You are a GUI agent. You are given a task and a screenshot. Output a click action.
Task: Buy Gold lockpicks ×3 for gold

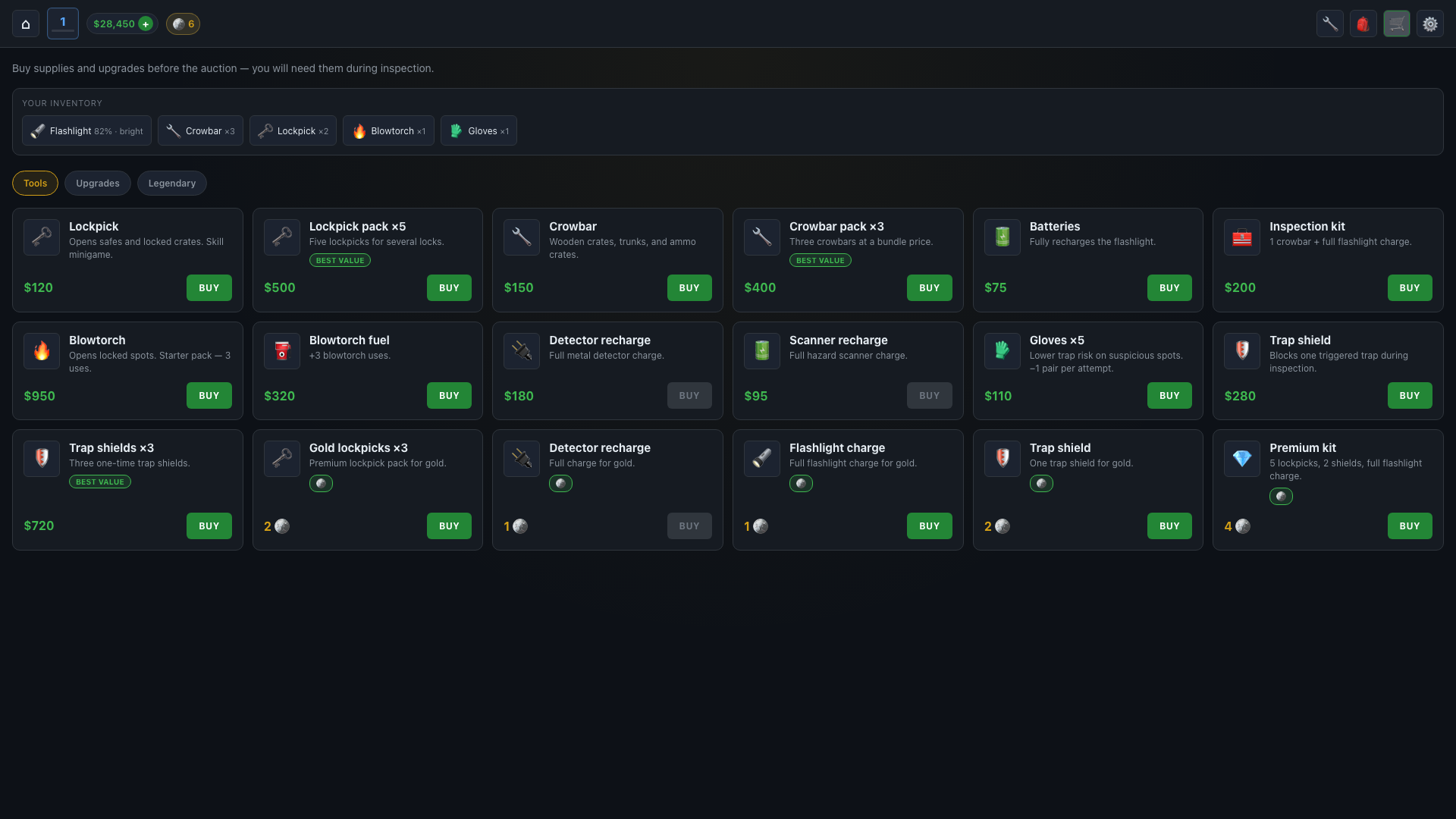[449, 526]
